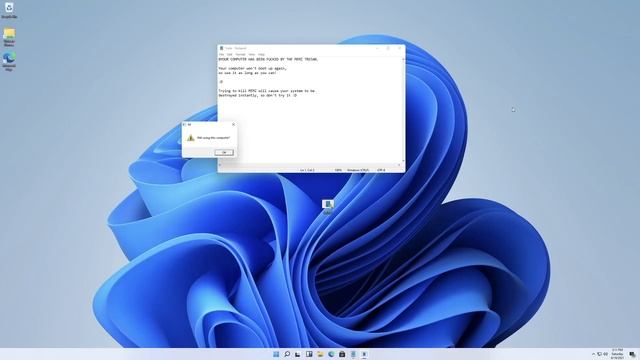
Task: Open taskbar Search
Action: [x=287, y=354]
